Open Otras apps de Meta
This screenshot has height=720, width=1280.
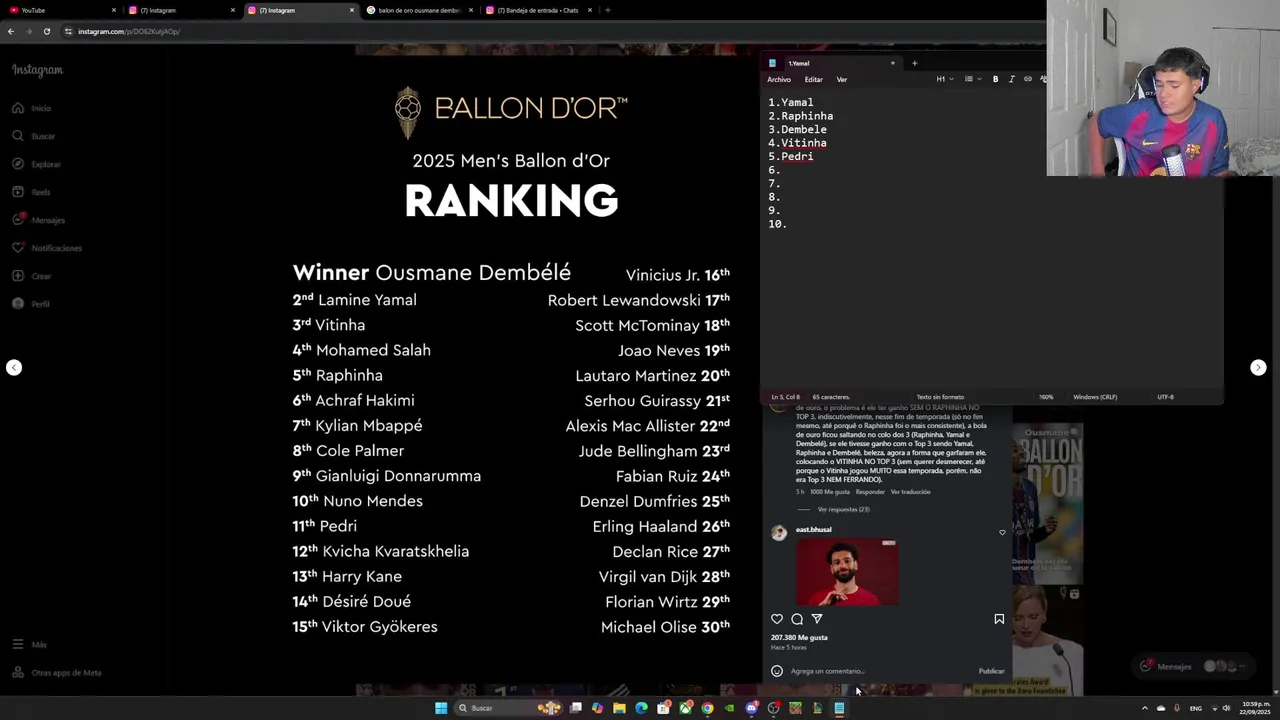pyautogui.click(x=56, y=673)
